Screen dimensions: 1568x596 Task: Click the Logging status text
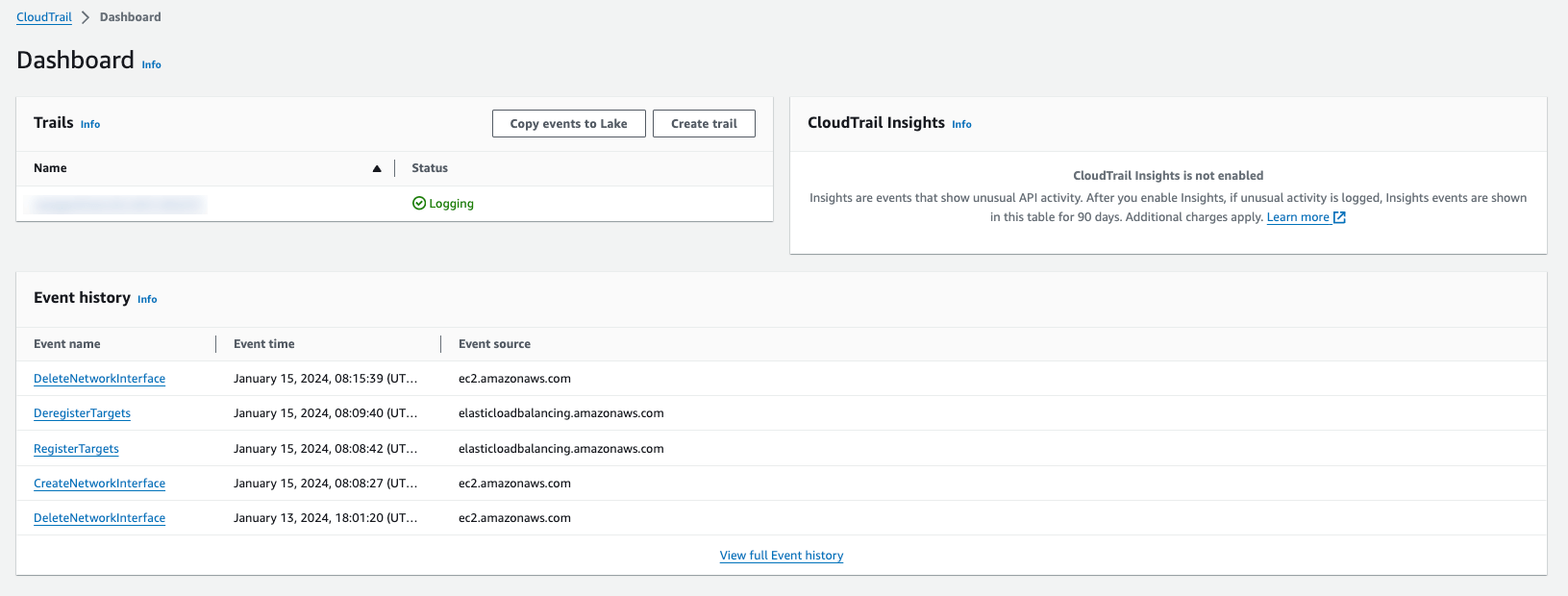click(x=452, y=204)
